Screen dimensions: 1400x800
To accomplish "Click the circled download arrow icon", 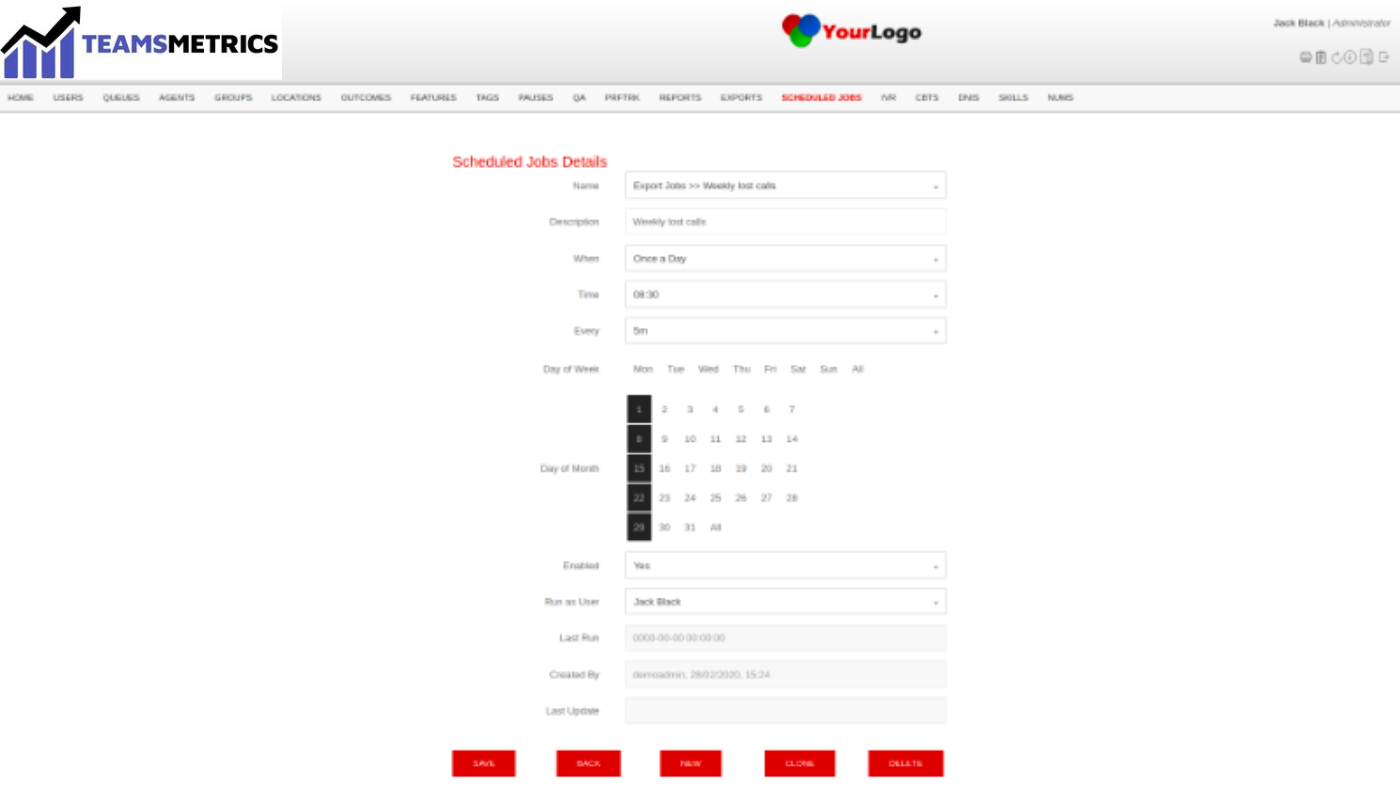I will tap(1350, 57).
